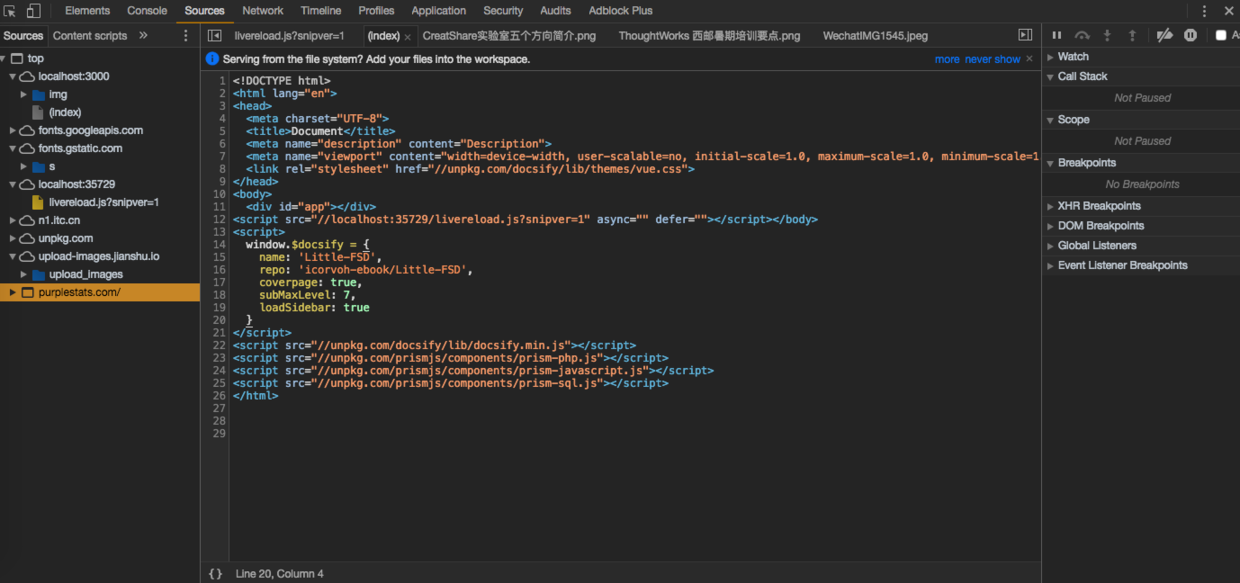Expand n1.itc.cn node
The height and width of the screenshot is (583, 1240).
13,220
